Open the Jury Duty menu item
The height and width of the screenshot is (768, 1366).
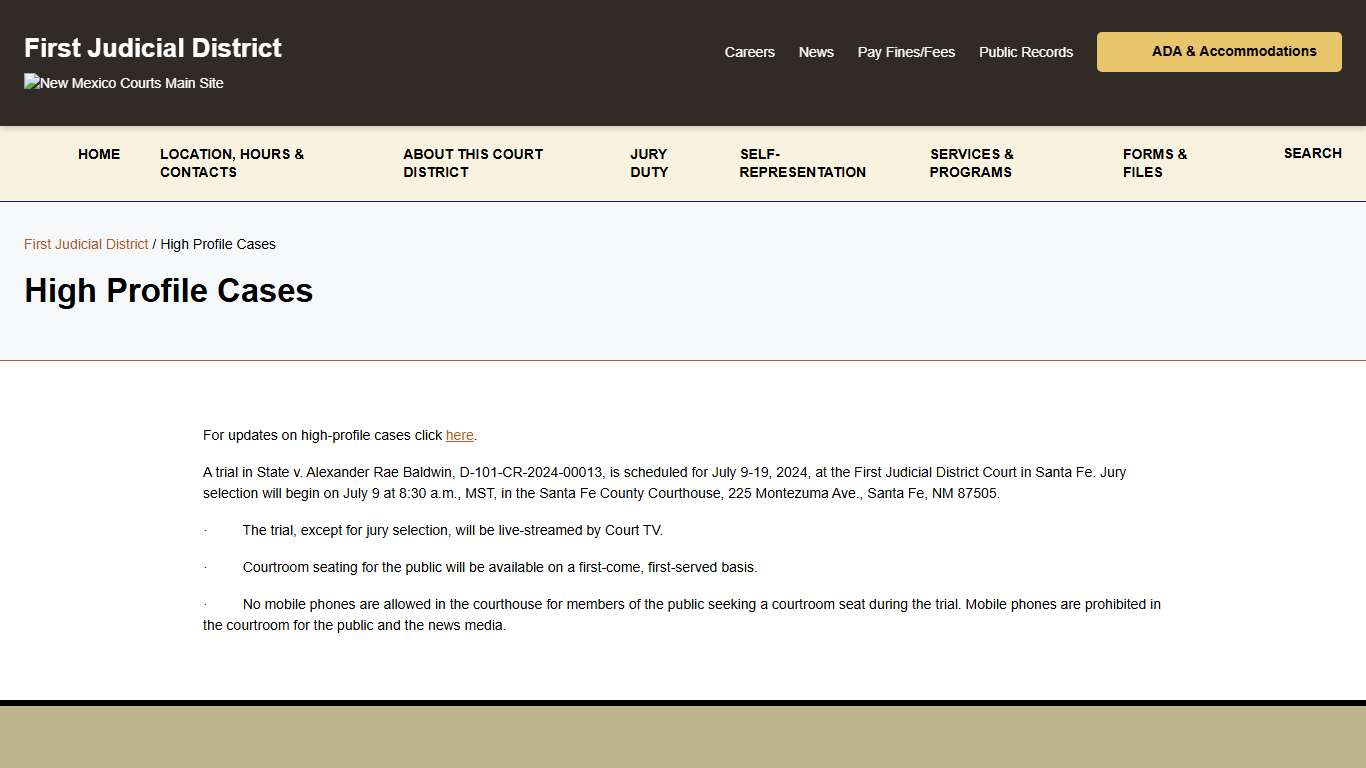(x=649, y=163)
